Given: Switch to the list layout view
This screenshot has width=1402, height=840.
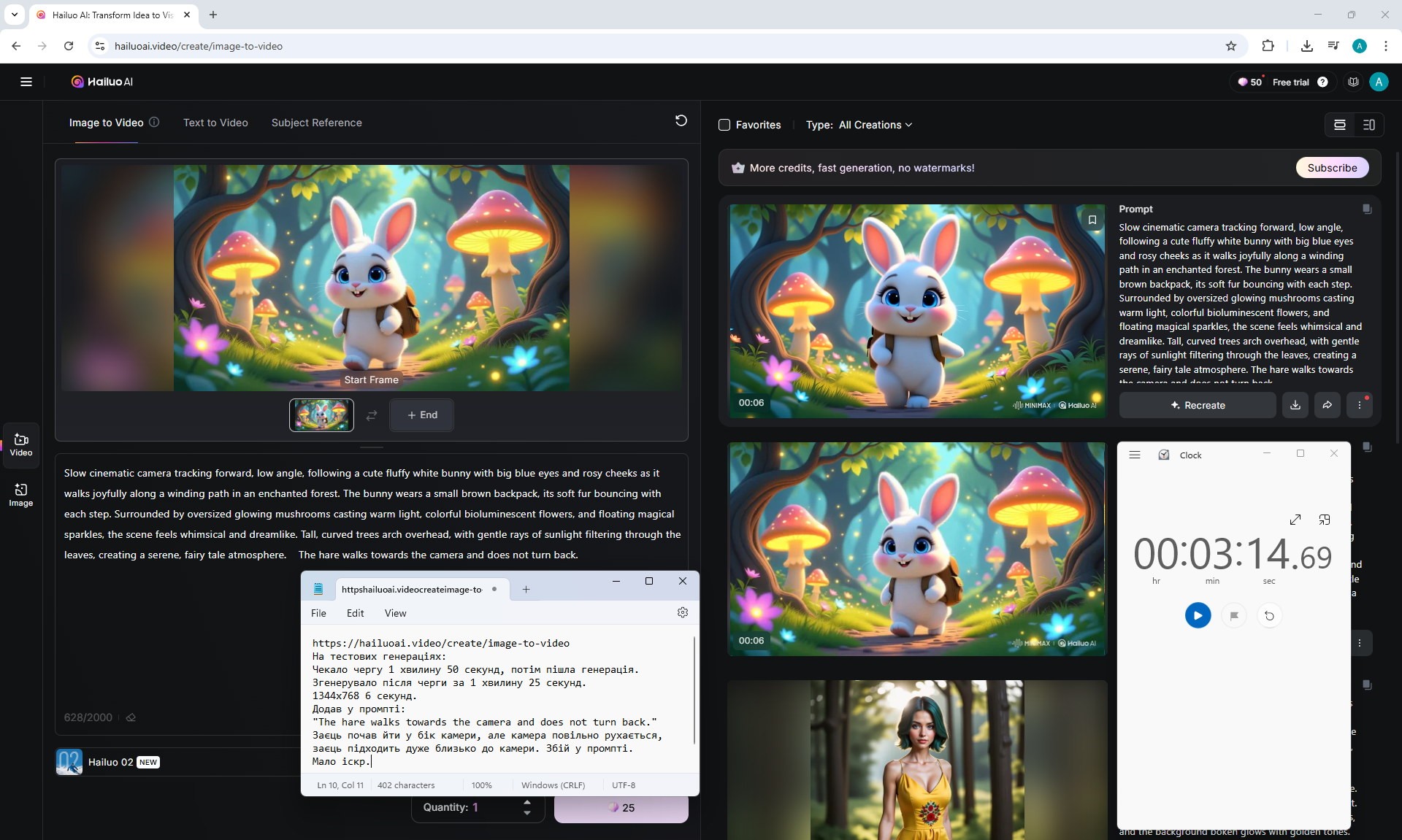Looking at the screenshot, I should [x=1339, y=125].
